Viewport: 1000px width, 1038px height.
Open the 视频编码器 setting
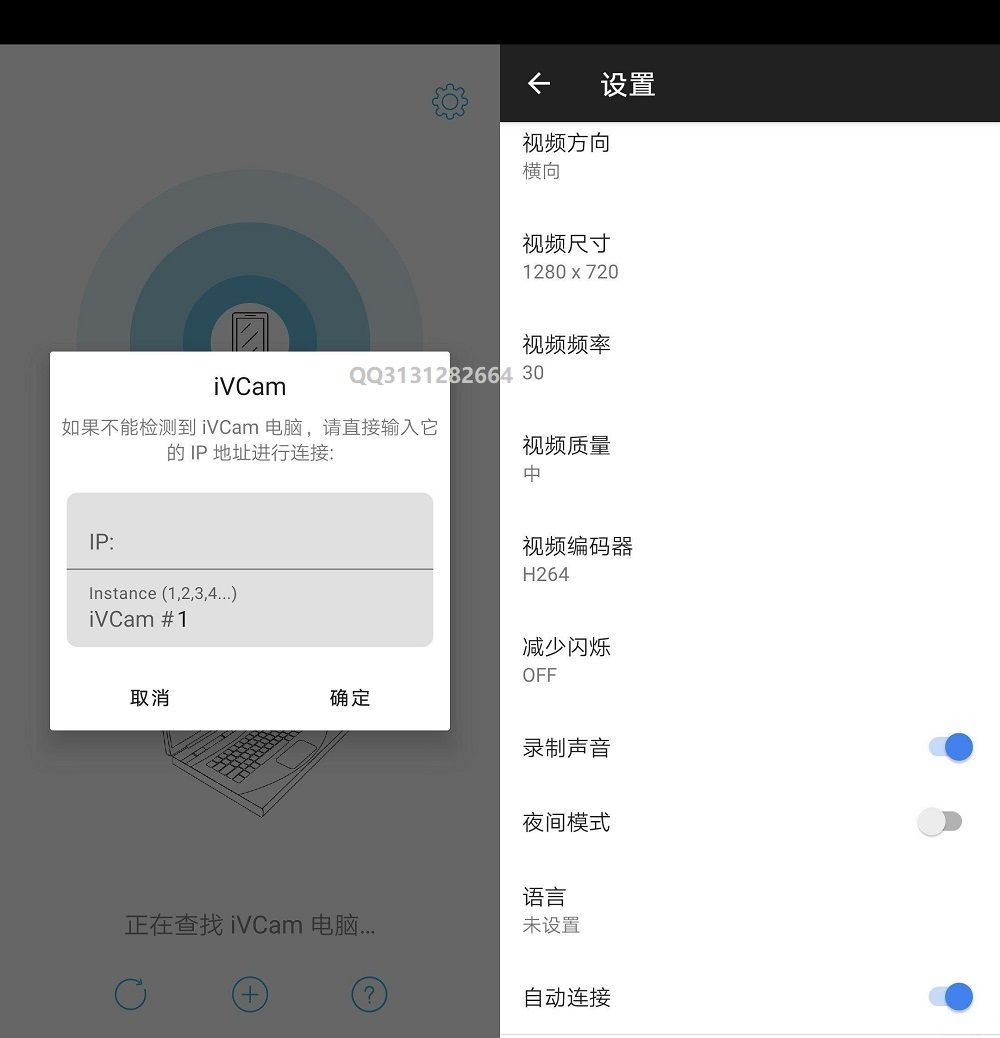tap(750, 559)
